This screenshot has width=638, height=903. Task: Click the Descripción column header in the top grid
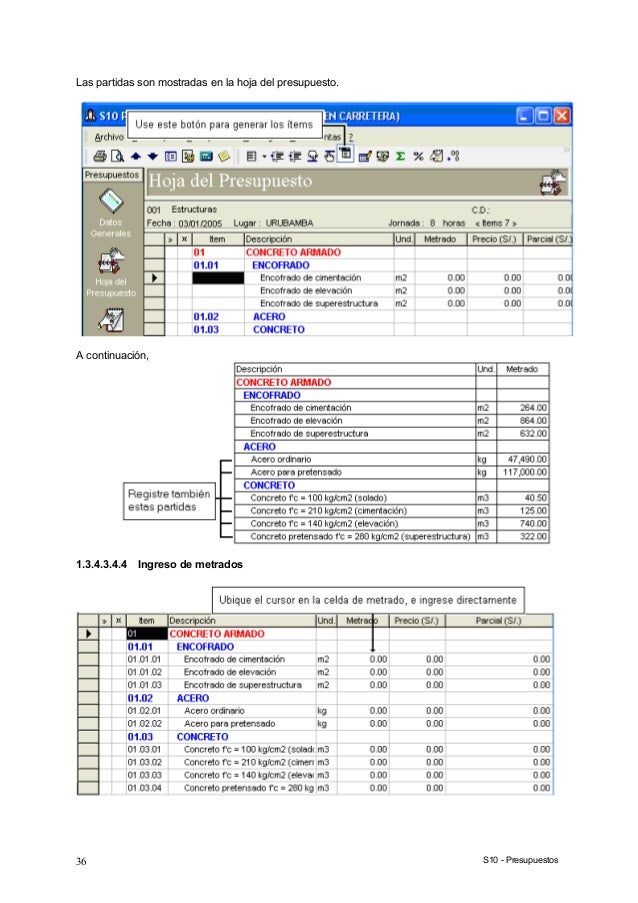tap(318, 239)
